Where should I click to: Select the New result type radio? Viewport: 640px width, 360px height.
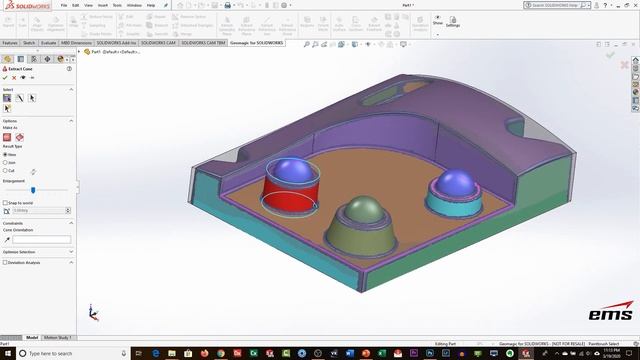5,155
